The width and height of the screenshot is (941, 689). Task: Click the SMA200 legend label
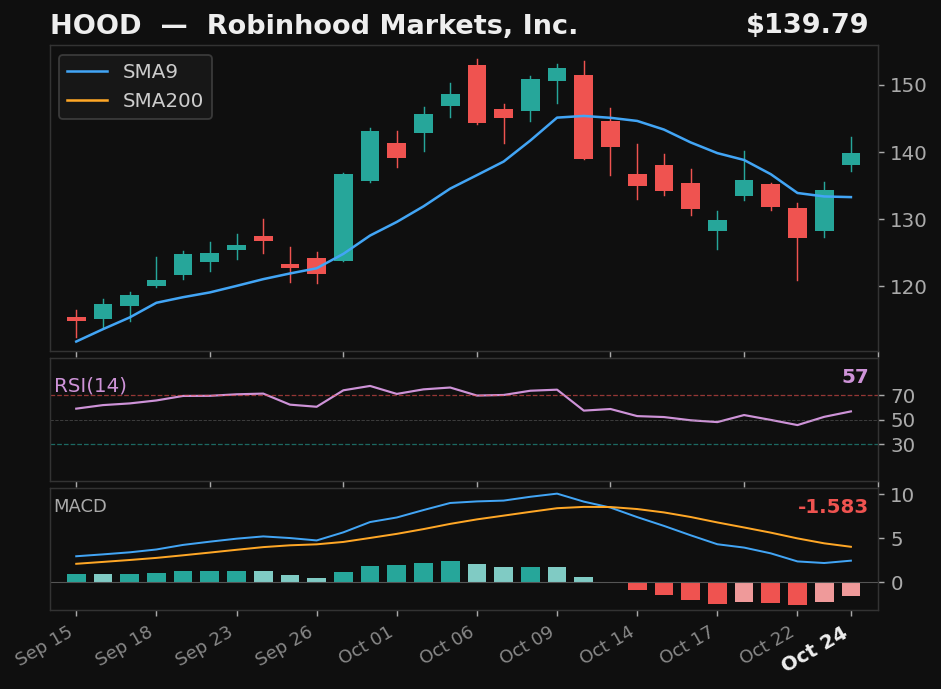(x=163, y=100)
